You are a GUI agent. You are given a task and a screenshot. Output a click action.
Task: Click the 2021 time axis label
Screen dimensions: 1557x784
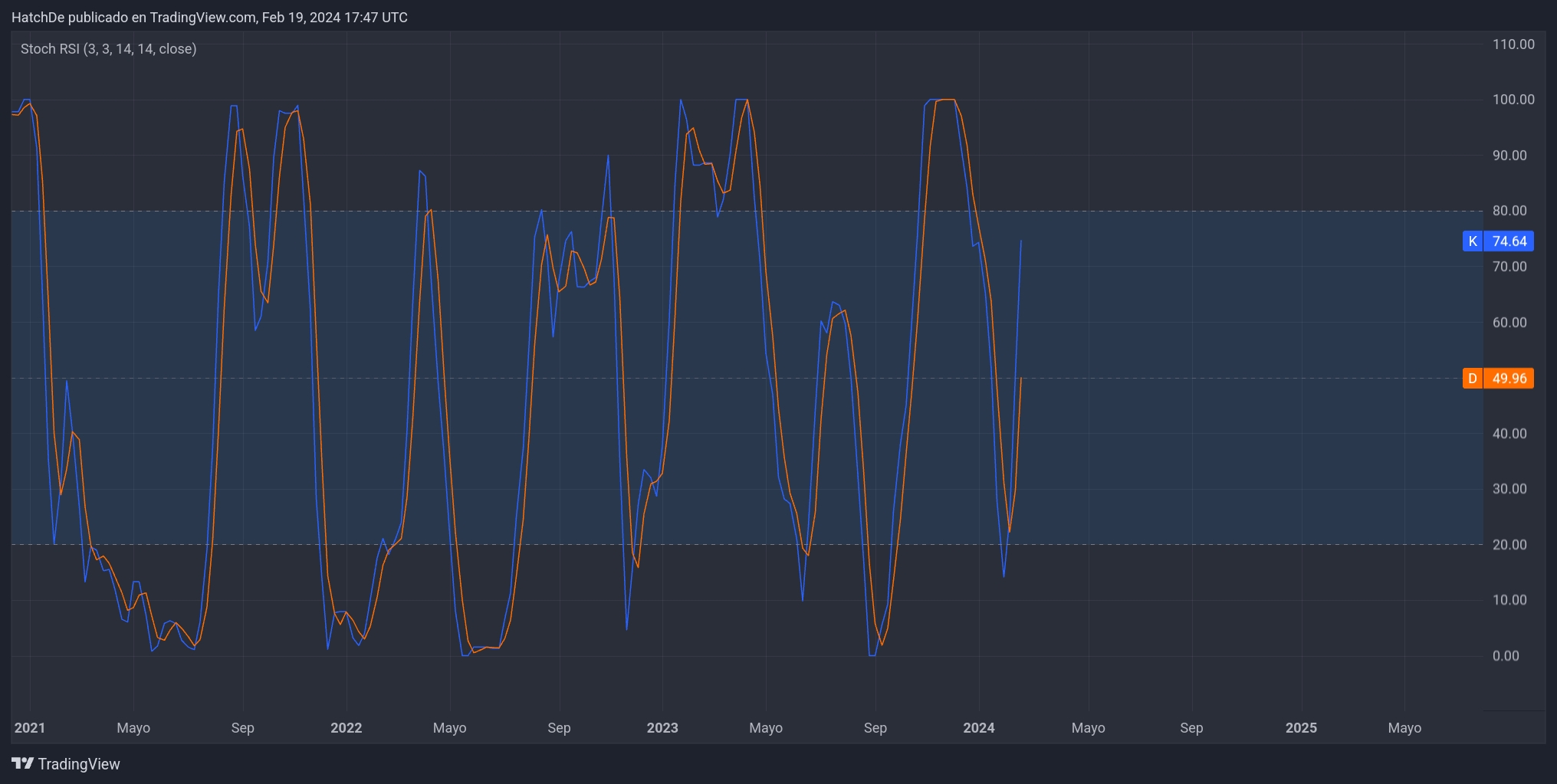30,728
